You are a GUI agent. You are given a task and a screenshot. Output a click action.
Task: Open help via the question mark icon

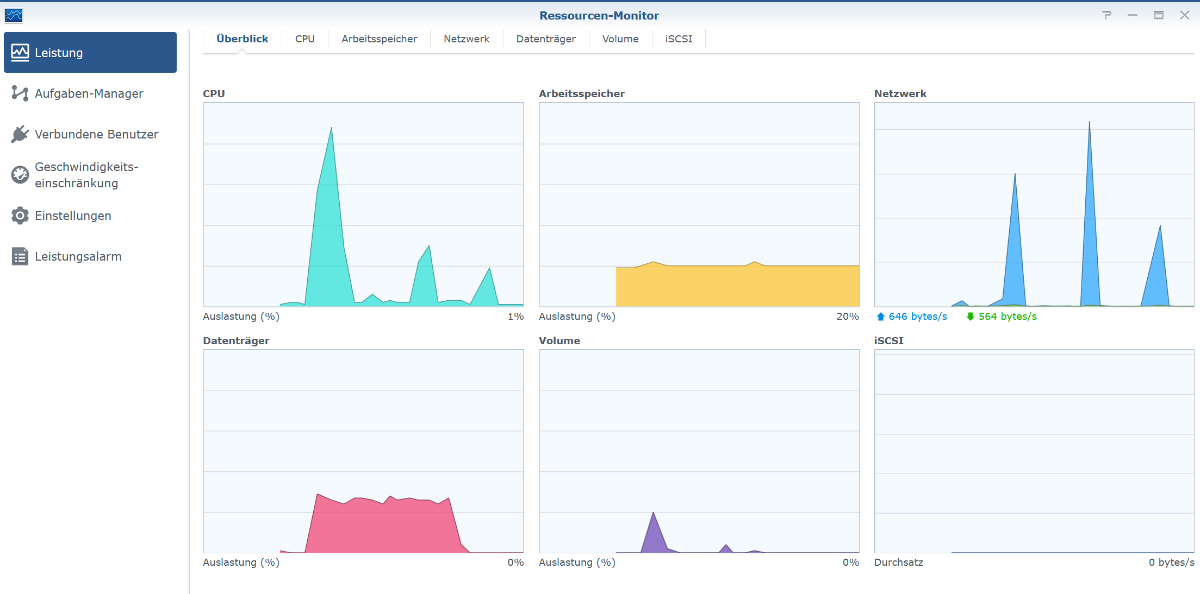pos(1107,15)
